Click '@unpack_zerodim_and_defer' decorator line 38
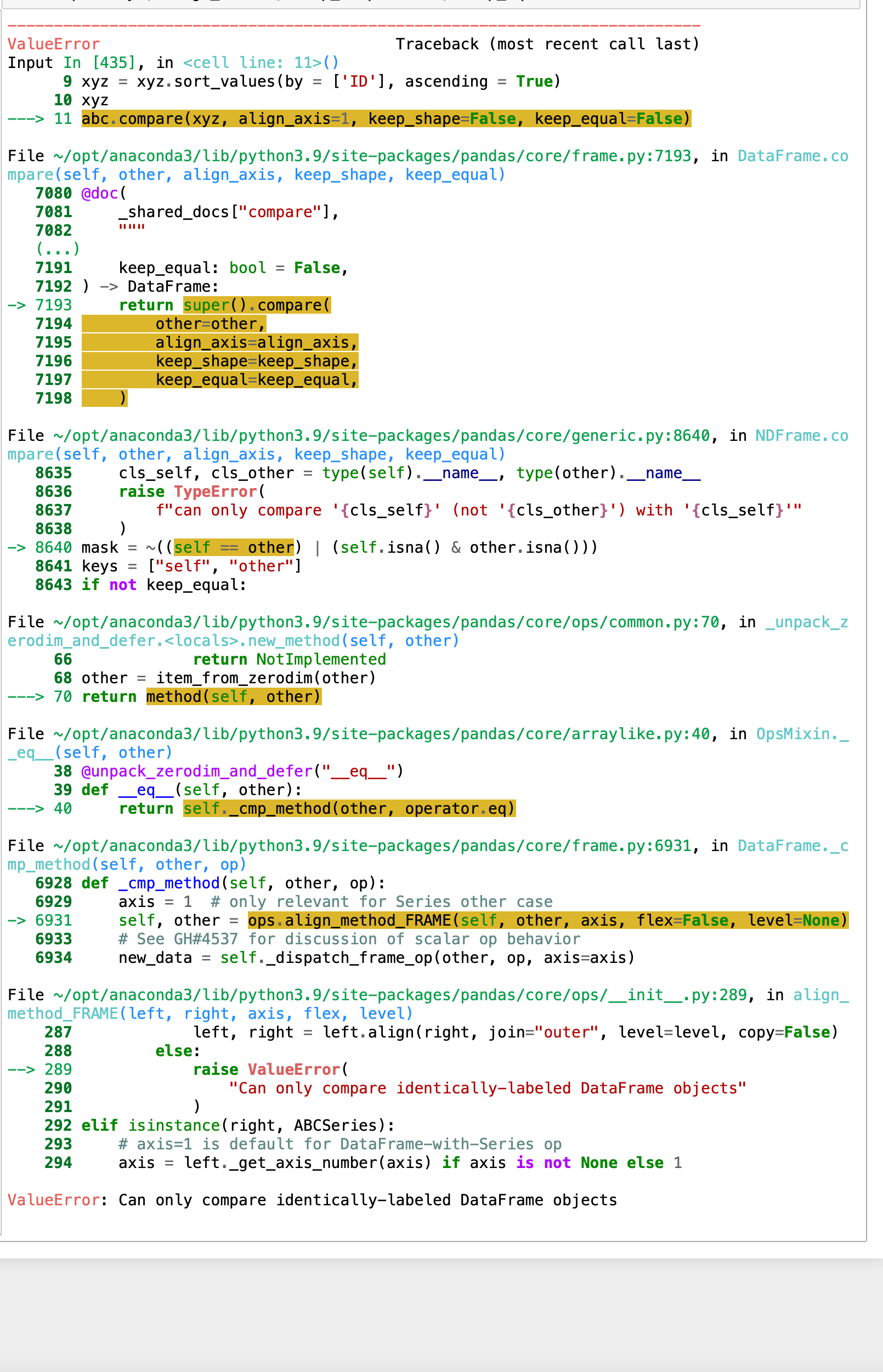The height and width of the screenshot is (1372, 883). 242,771
